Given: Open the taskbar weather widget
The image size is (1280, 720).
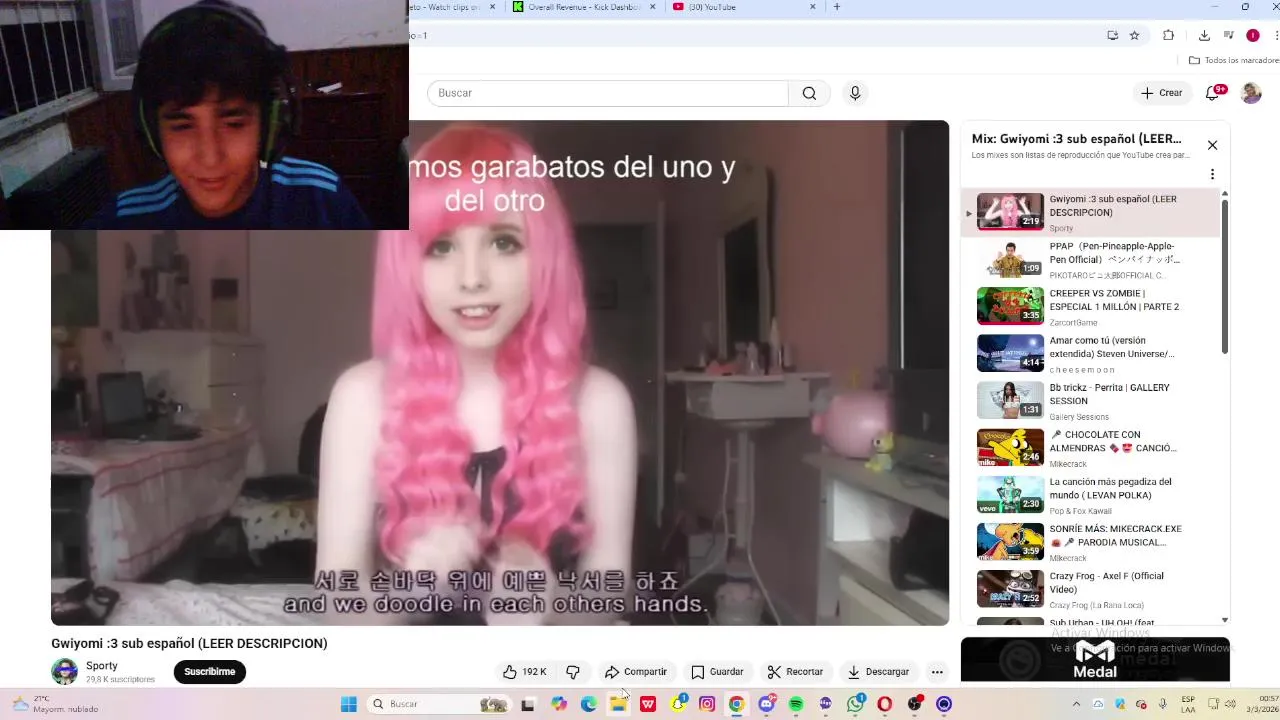Looking at the screenshot, I should tap(55, 704).
